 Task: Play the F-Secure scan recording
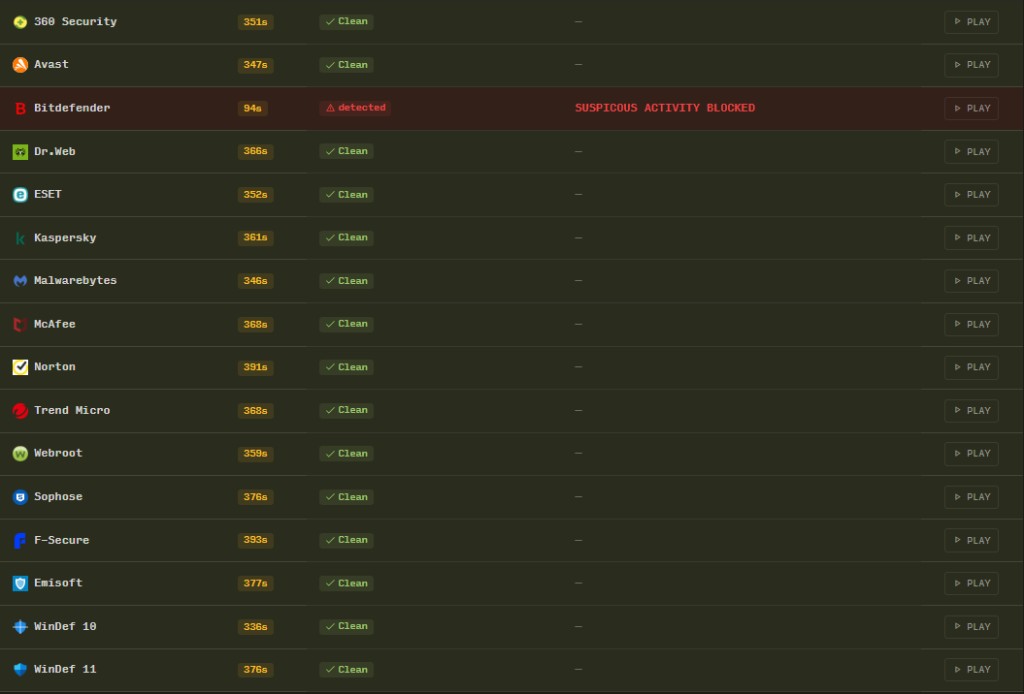click(971, 541)
